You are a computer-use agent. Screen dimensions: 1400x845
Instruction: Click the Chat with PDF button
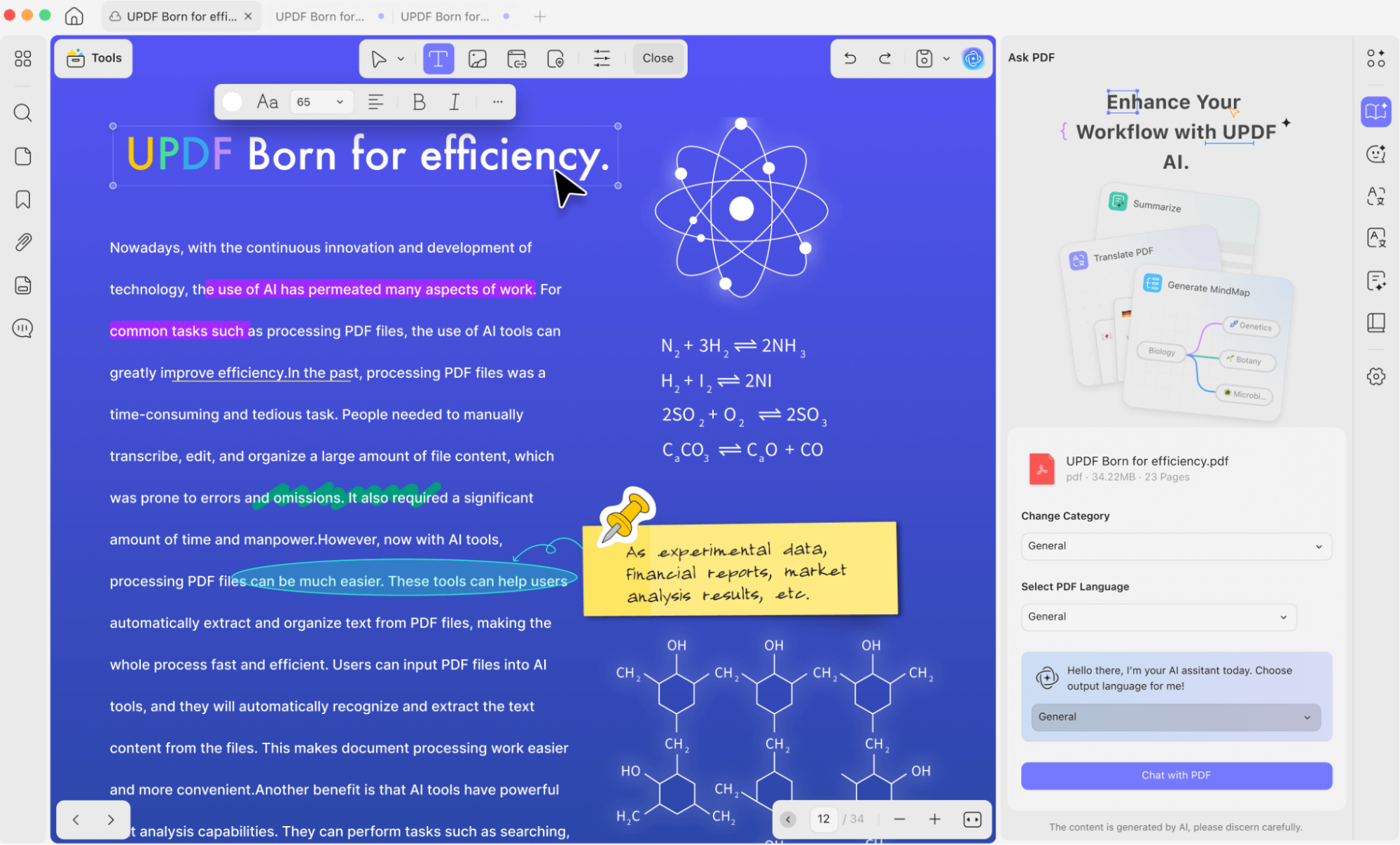(1176, 776)
